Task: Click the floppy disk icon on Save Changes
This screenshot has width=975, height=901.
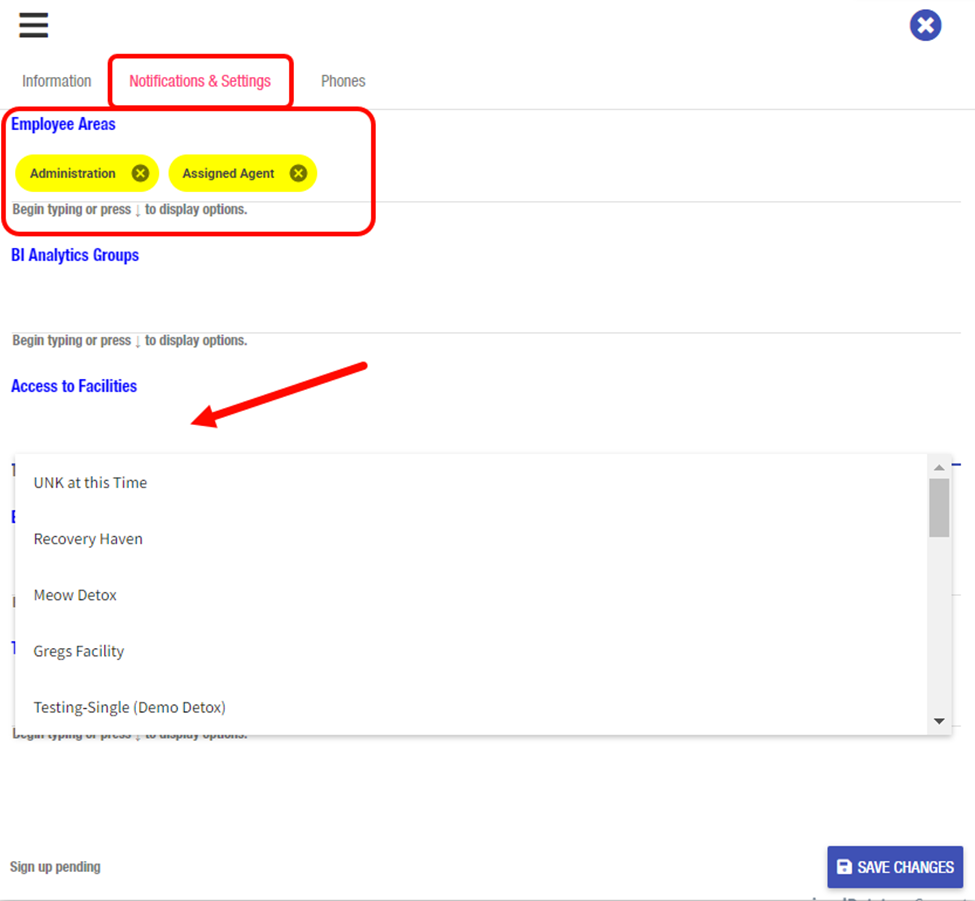Action: click(844, 867)
